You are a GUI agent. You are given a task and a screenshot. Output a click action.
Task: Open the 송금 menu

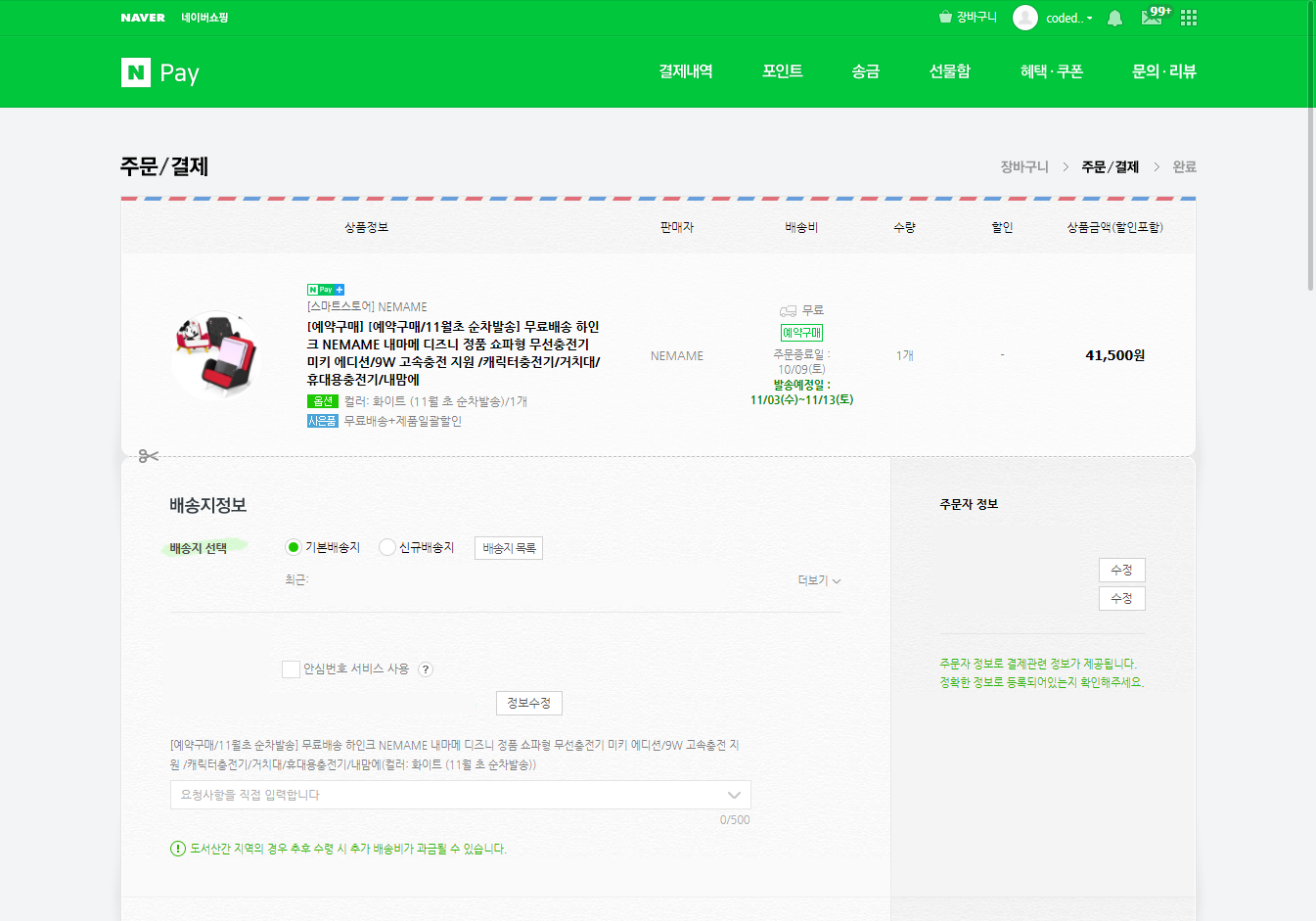866,71
